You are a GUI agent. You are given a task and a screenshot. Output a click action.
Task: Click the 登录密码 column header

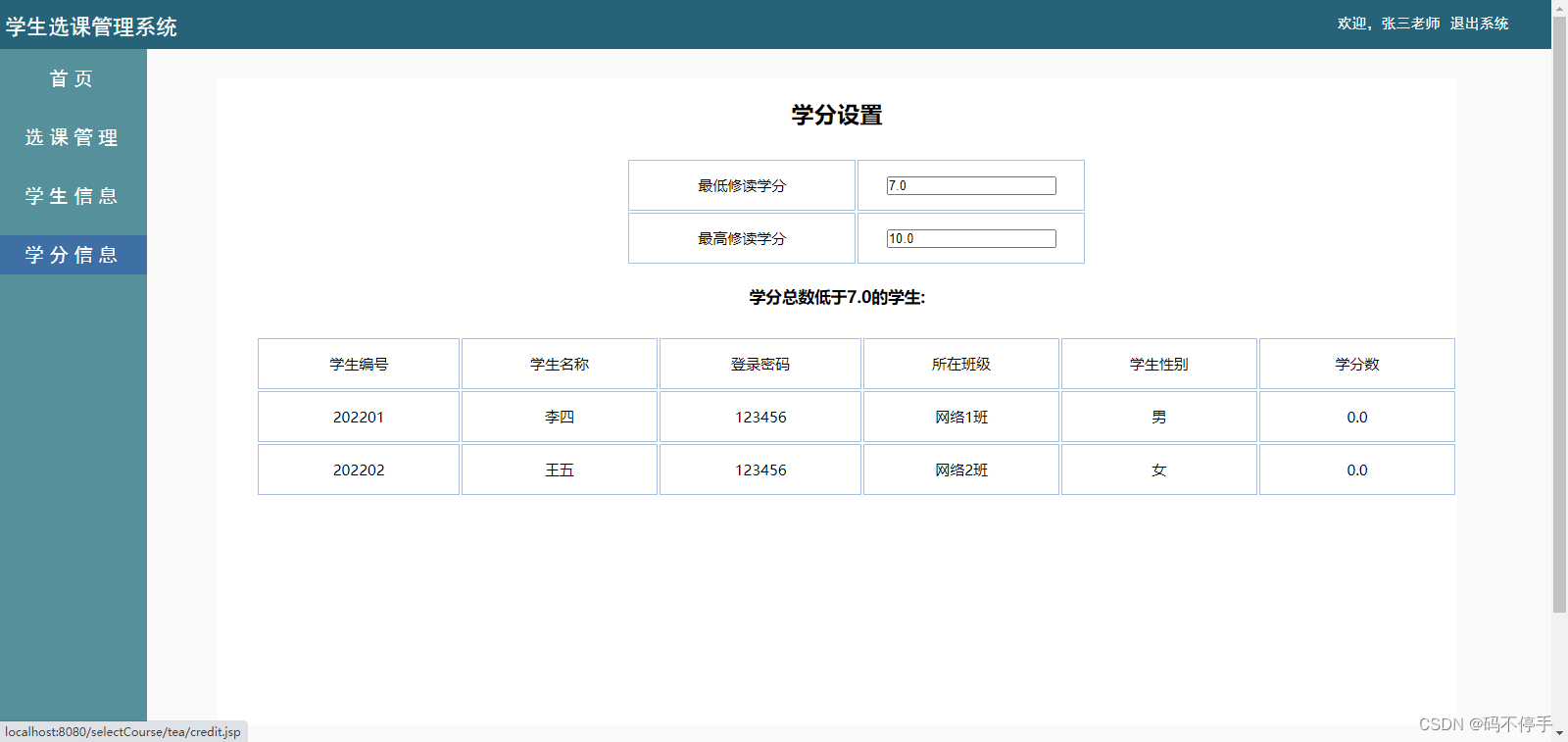(x=760, y=364)
